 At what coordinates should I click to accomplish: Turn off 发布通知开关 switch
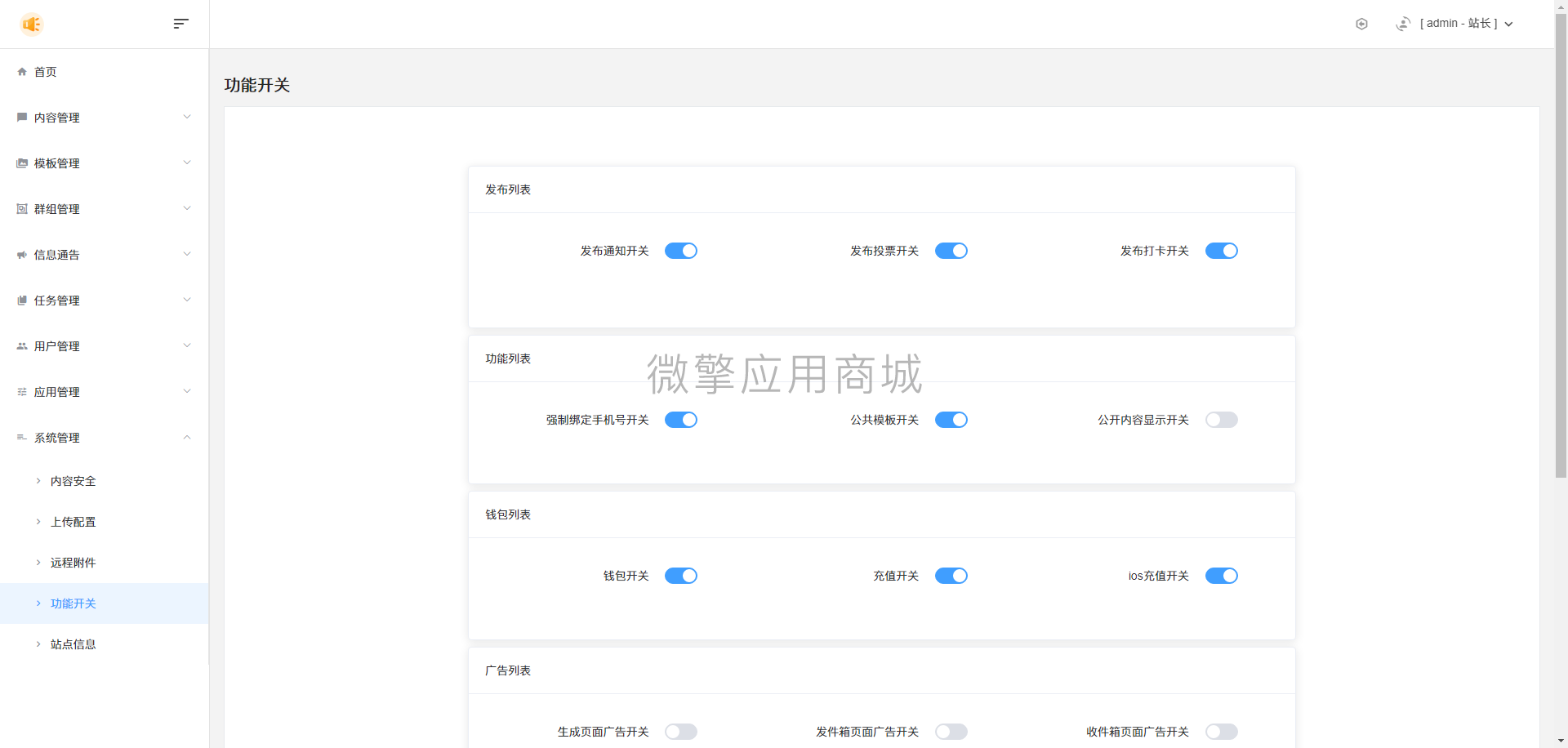pyautogui.click(x=681, y=251)
